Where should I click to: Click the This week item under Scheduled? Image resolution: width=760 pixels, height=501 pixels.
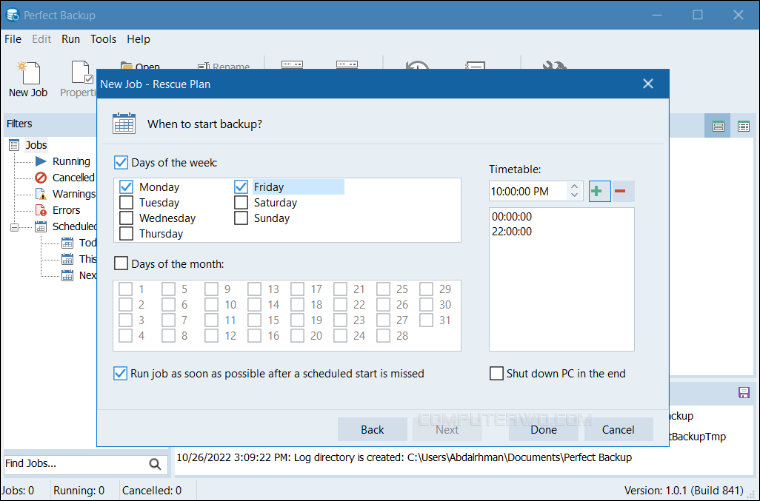[x=88, y=259]
